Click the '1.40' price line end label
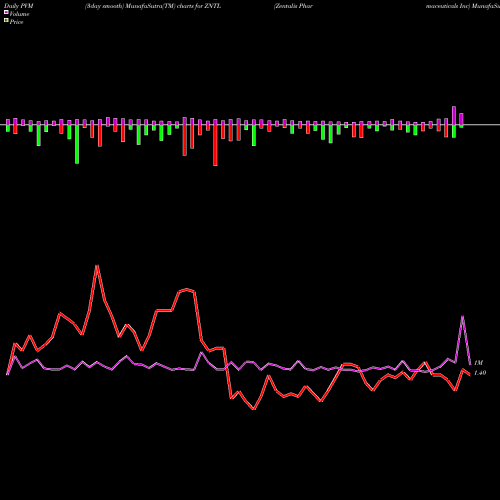Screen dimensions: 500x500 [x=480, y=373]
